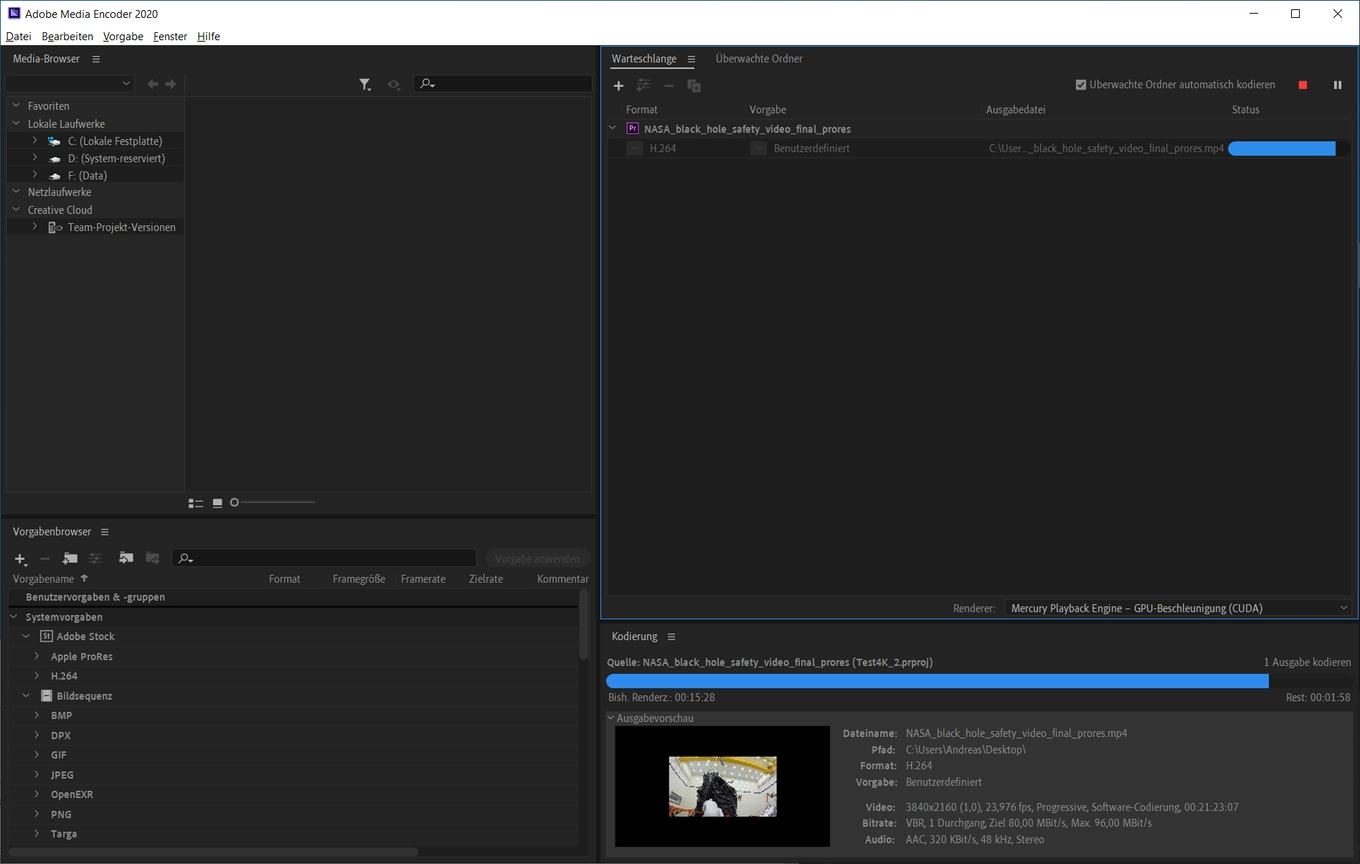Collapse the Favoriten section
This screenshot has height=864, width=1360.
coord(16,105)
